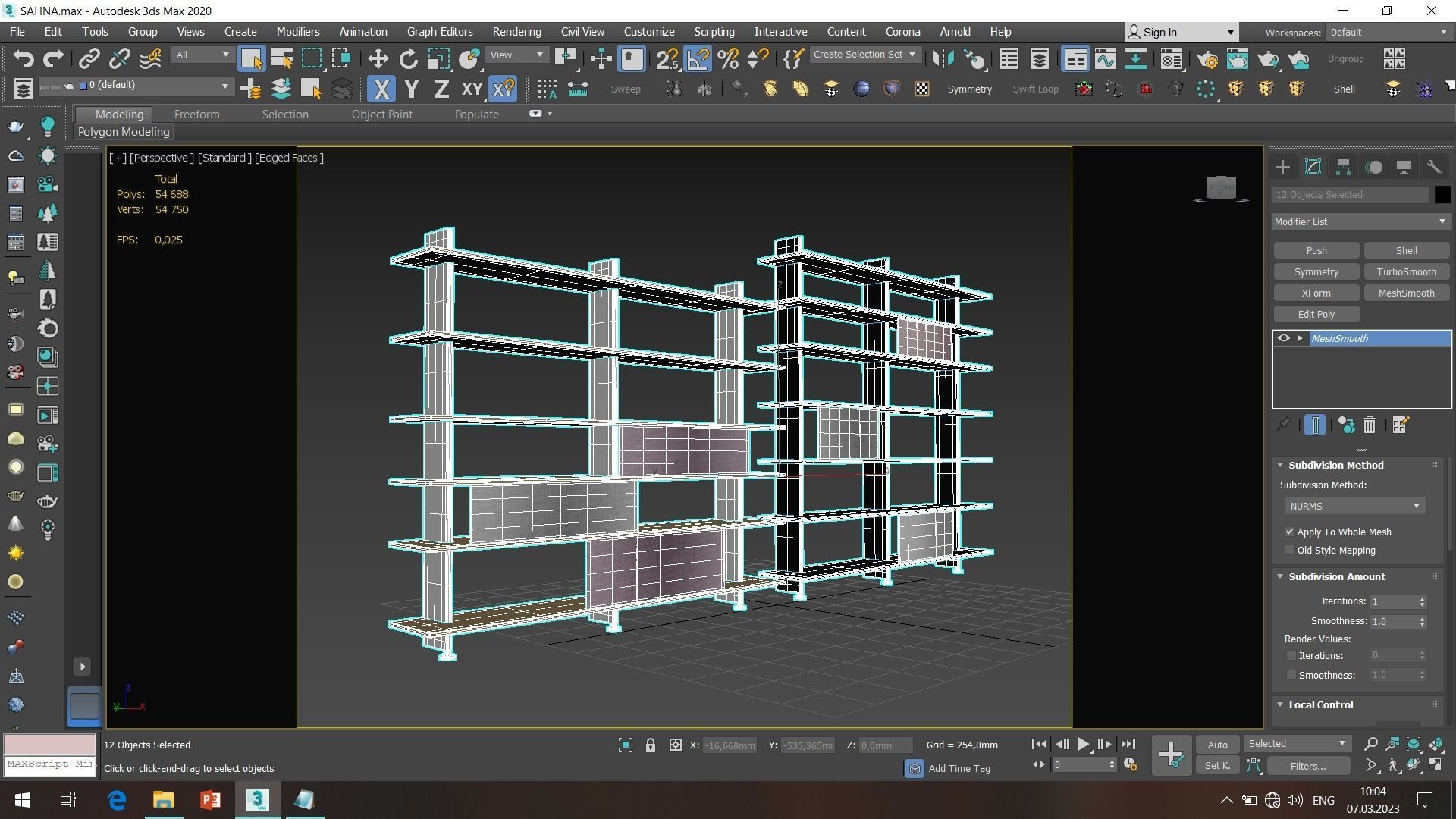This screenshot has width=1456, height=819.
Task: Remove modifier with trash icon
Action: click(1369, 425)
